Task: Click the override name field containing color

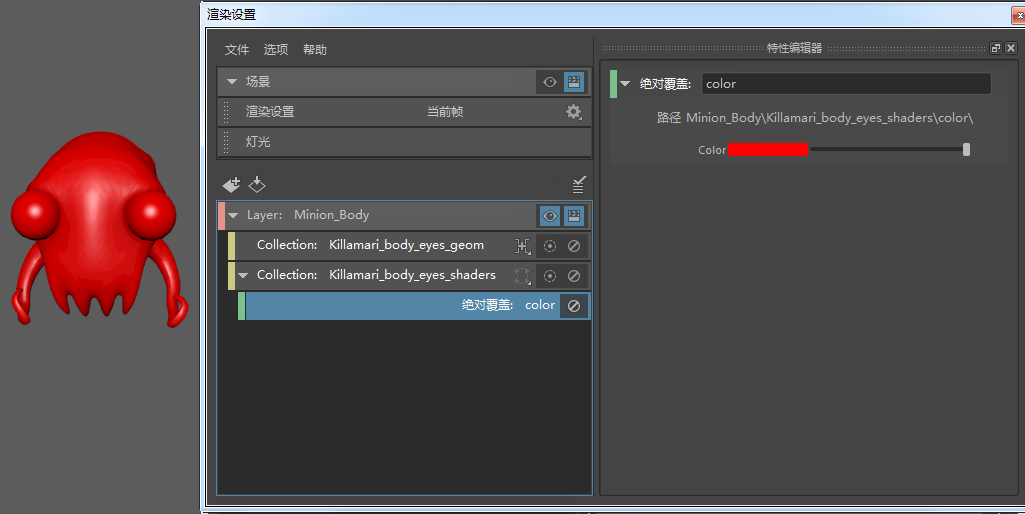Action: tap(847, 84)
